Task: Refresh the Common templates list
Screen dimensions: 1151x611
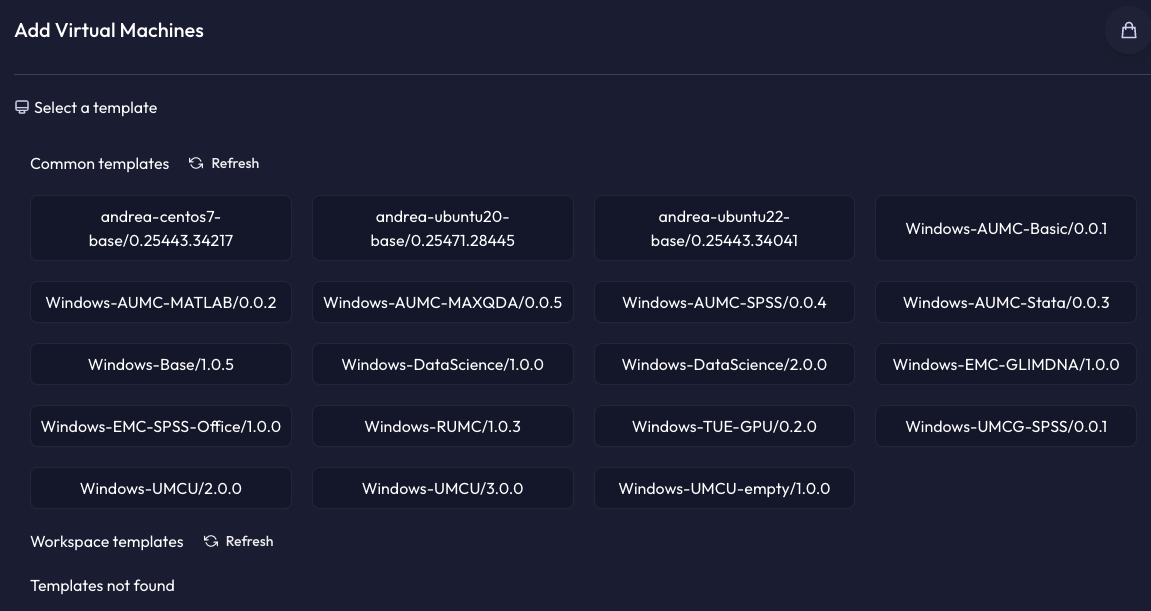Action: coord(224,163)
